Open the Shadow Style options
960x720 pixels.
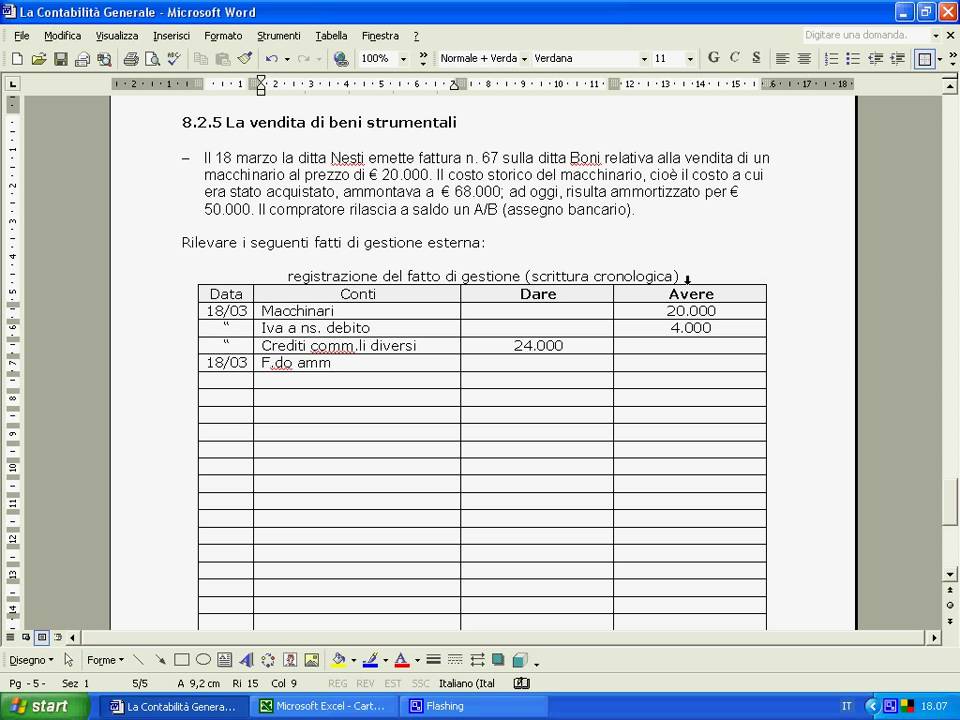(x=498, y=660)
